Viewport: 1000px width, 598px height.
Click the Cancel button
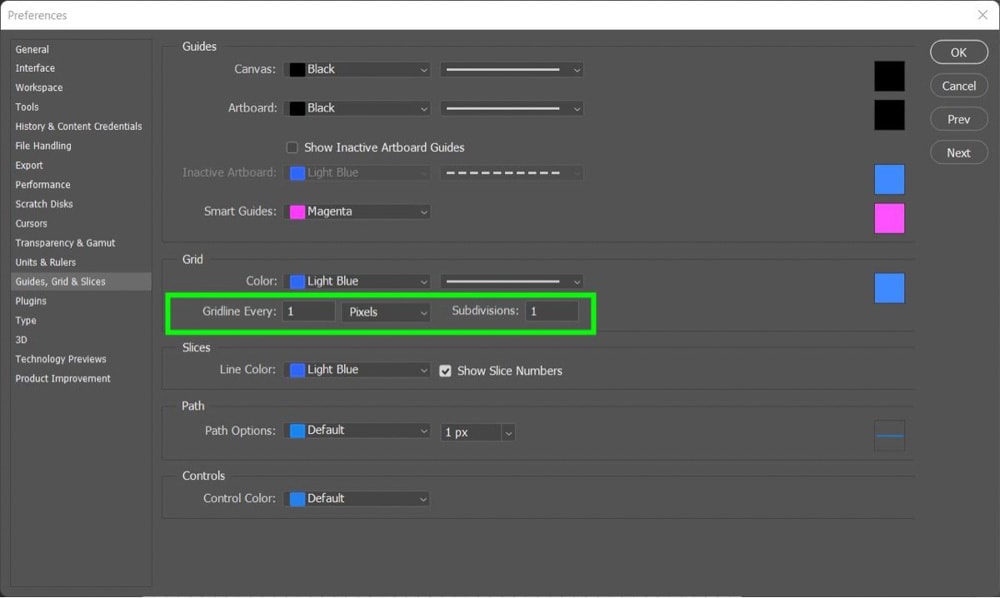point(959,86)
